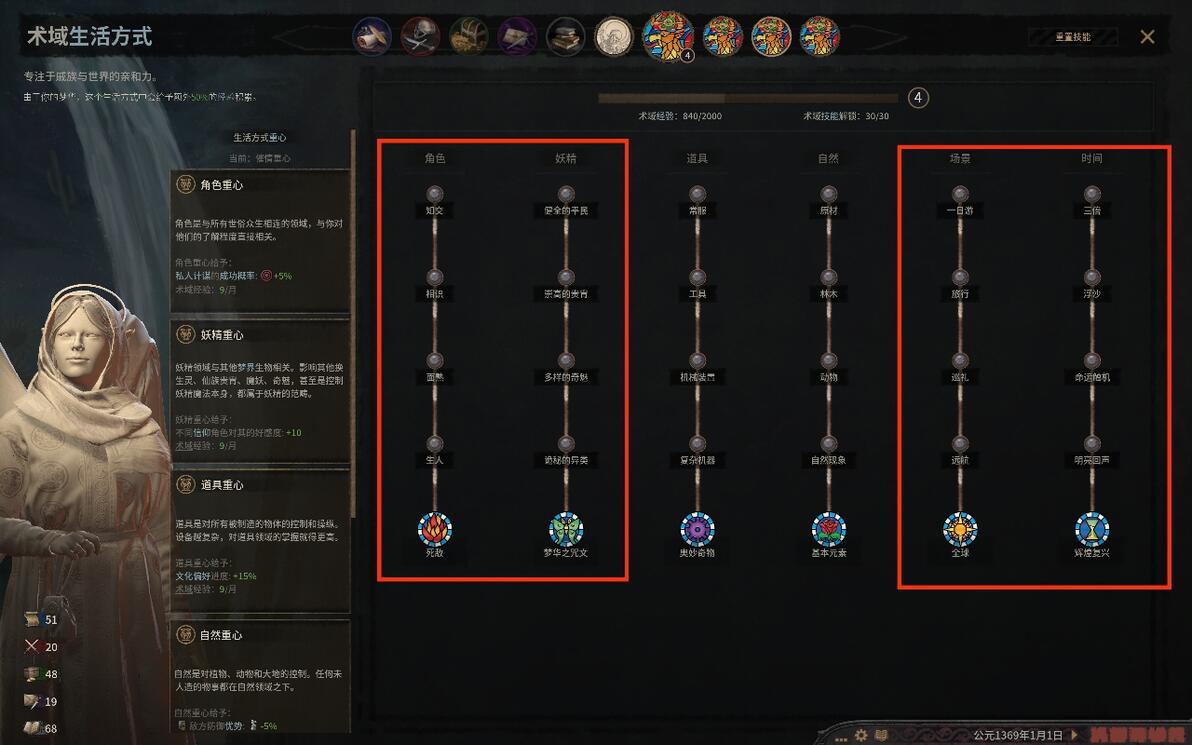Screen dimensions: 1192x745
Task: Choose the 角色重心 focus card
Action: click(260, 240)
